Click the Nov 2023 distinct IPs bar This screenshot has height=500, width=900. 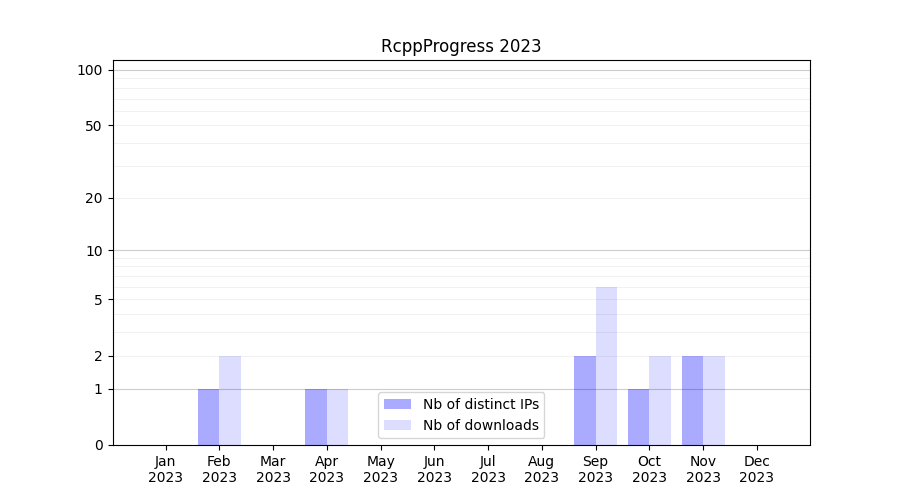[x=692, y=400]
